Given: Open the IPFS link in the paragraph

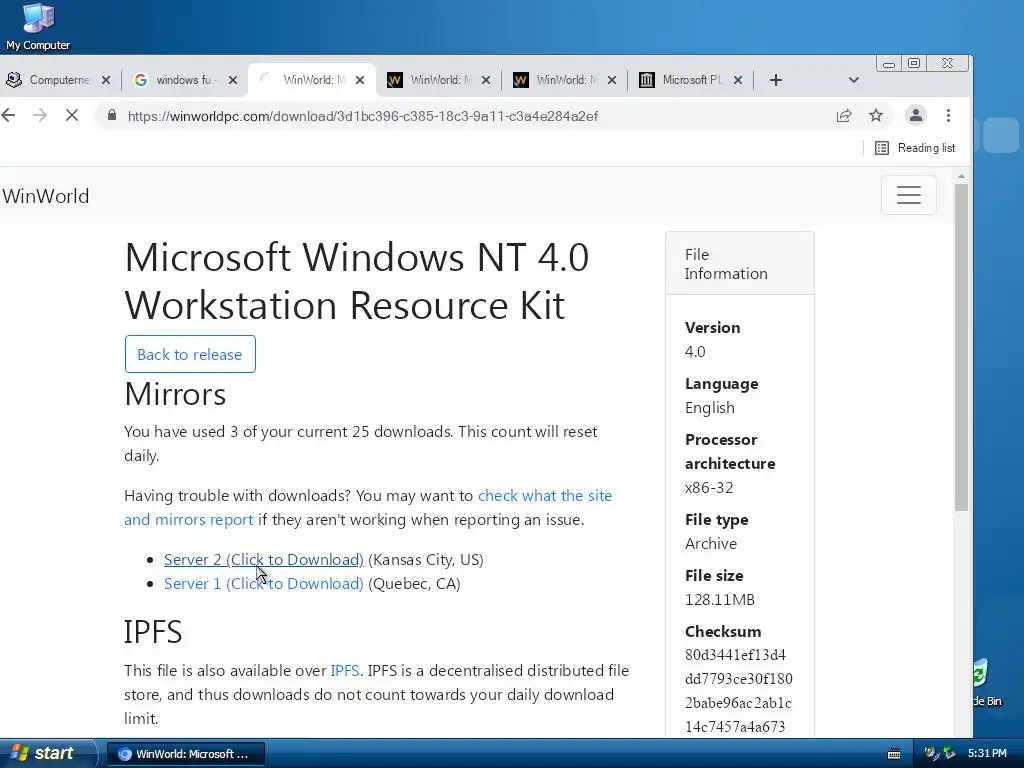Looking at the screenshot, I should tap(345, 671).
